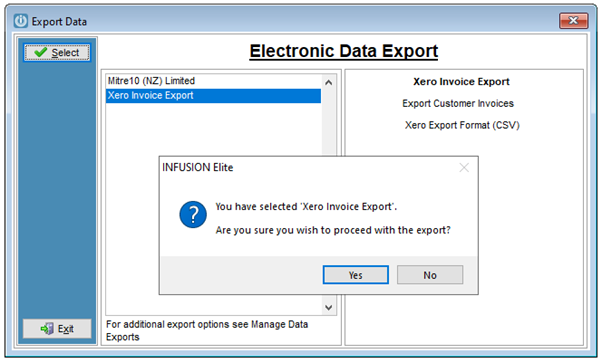The height and width of the screenshot is (363, 602).
Task: Click the proceed with the export question text
Action: [333, 230]
